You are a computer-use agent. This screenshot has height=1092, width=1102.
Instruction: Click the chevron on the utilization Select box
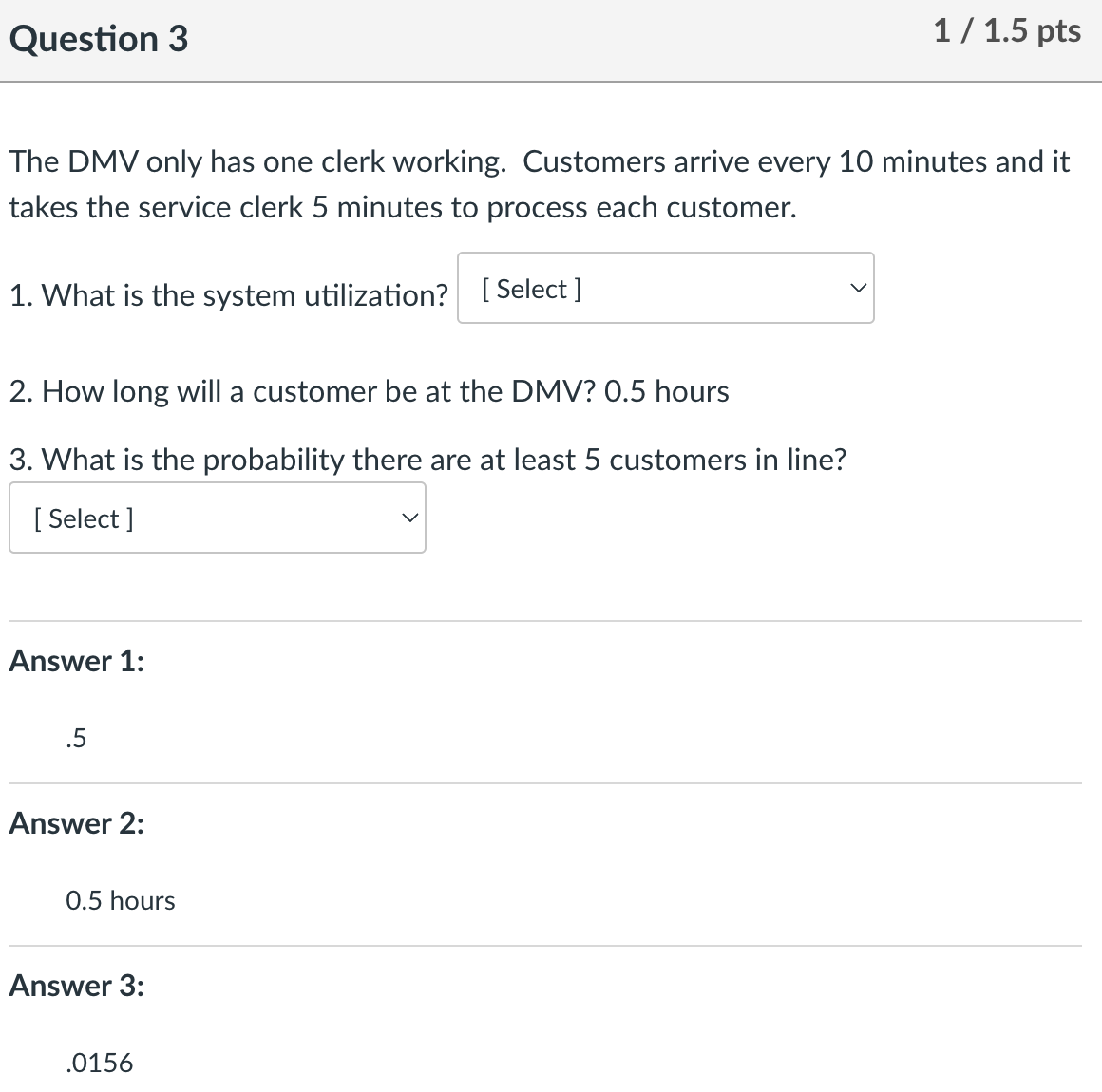click(858, 288)
